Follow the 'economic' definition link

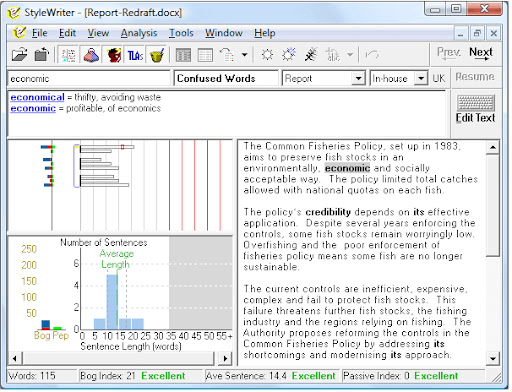(33, 108)
